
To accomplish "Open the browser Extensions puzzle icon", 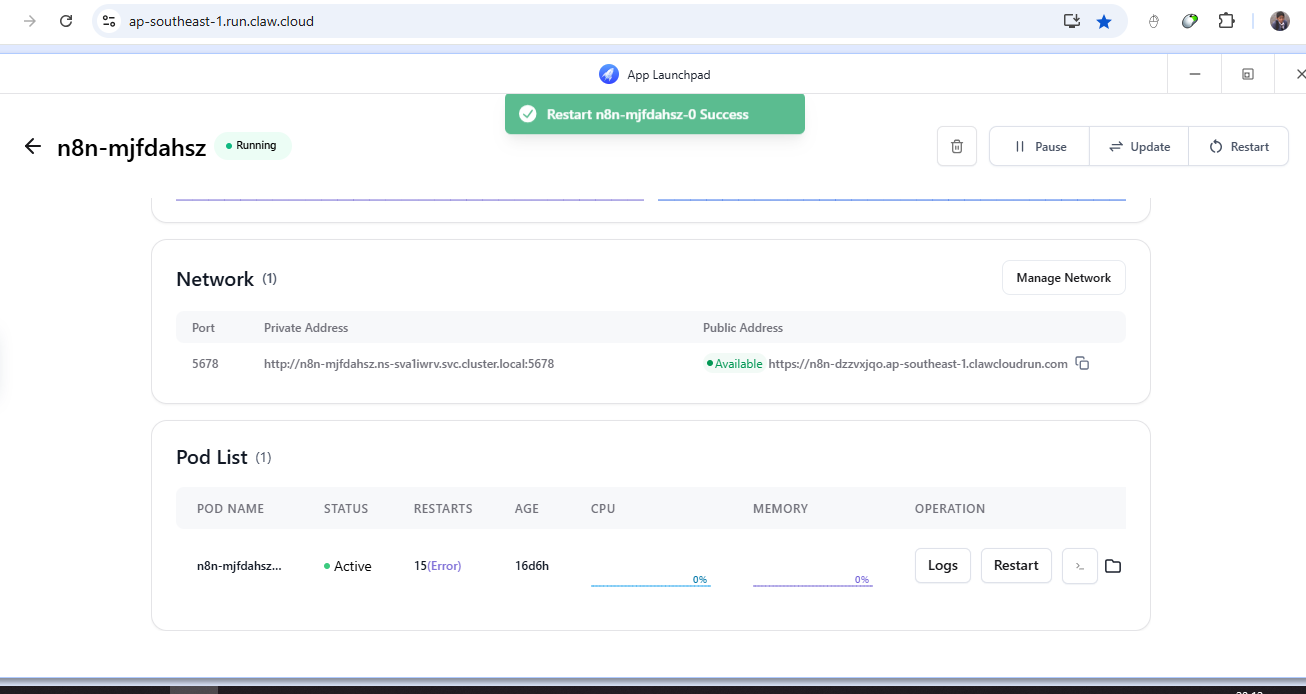I will coord(1226,21).
